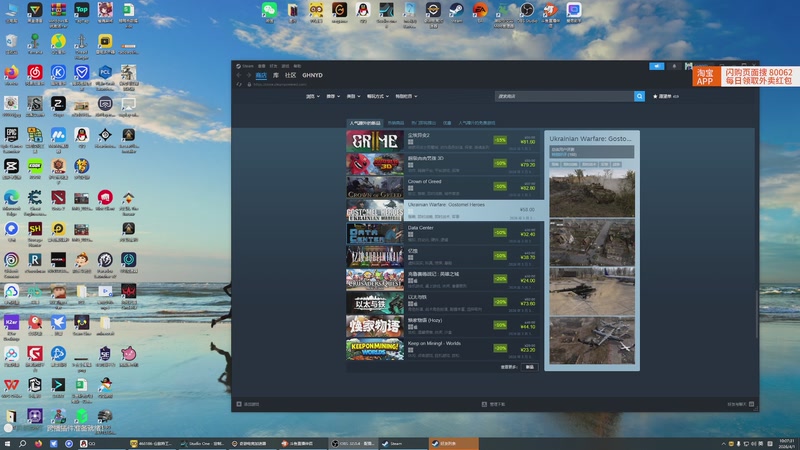Open the red character 3D game entry
Screen dimensions: 800x450
pos(443,164)
